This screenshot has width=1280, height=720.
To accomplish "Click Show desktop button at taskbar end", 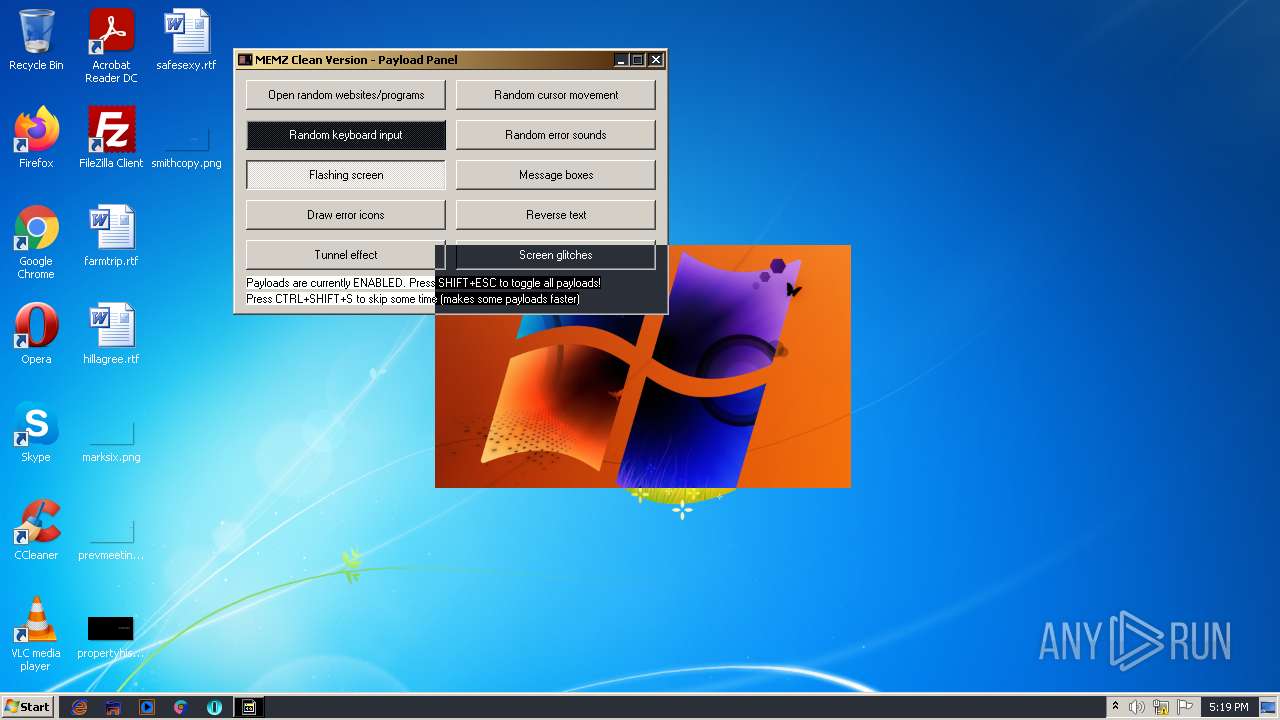I will coord(1270,707).
